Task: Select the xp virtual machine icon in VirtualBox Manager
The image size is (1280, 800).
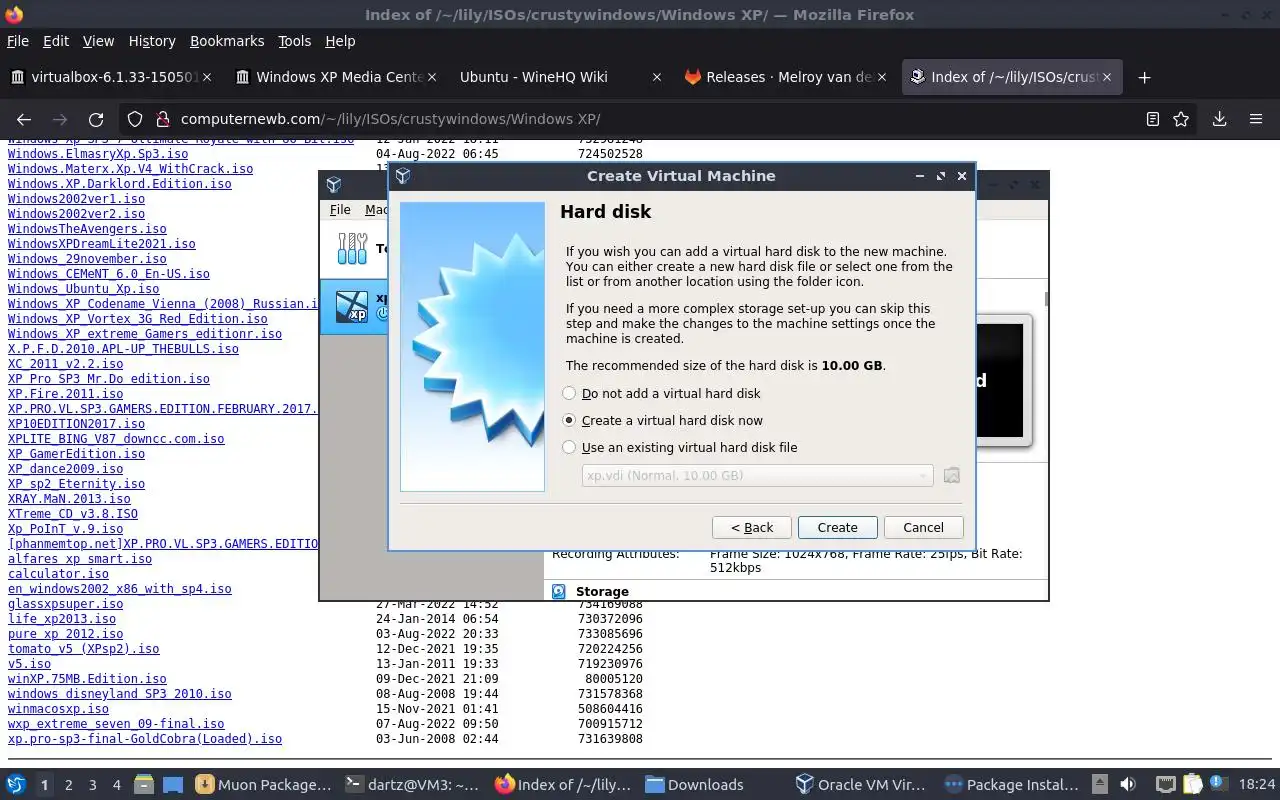Action: pos(352,306)
